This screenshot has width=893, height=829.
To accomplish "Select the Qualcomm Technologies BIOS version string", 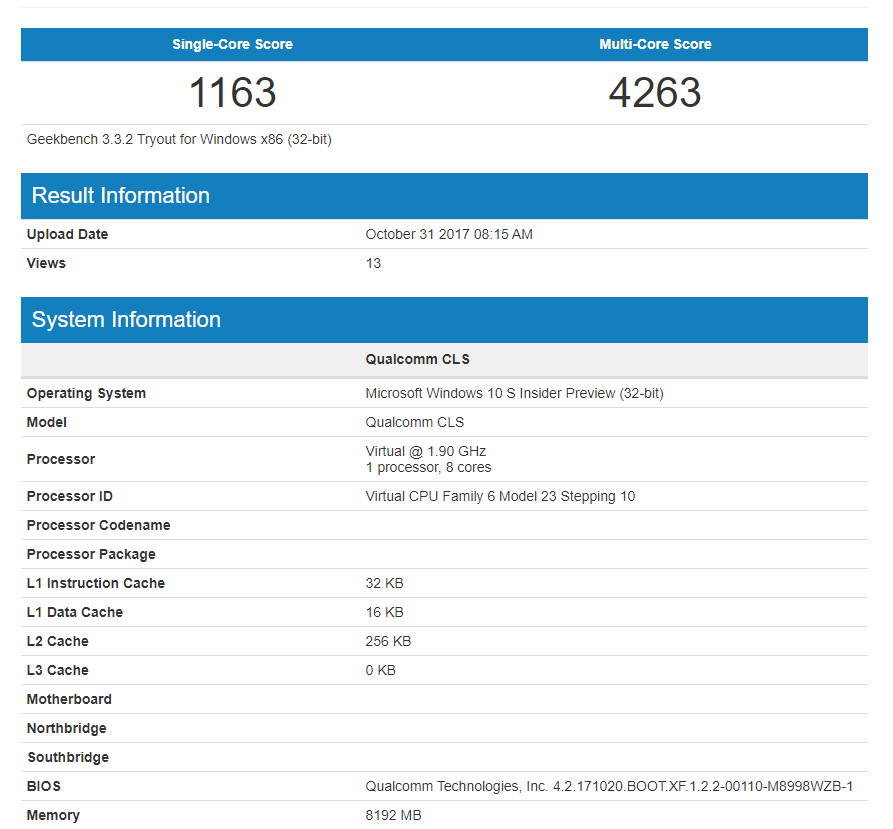I will pyautogui.click(x=609, y=787).
